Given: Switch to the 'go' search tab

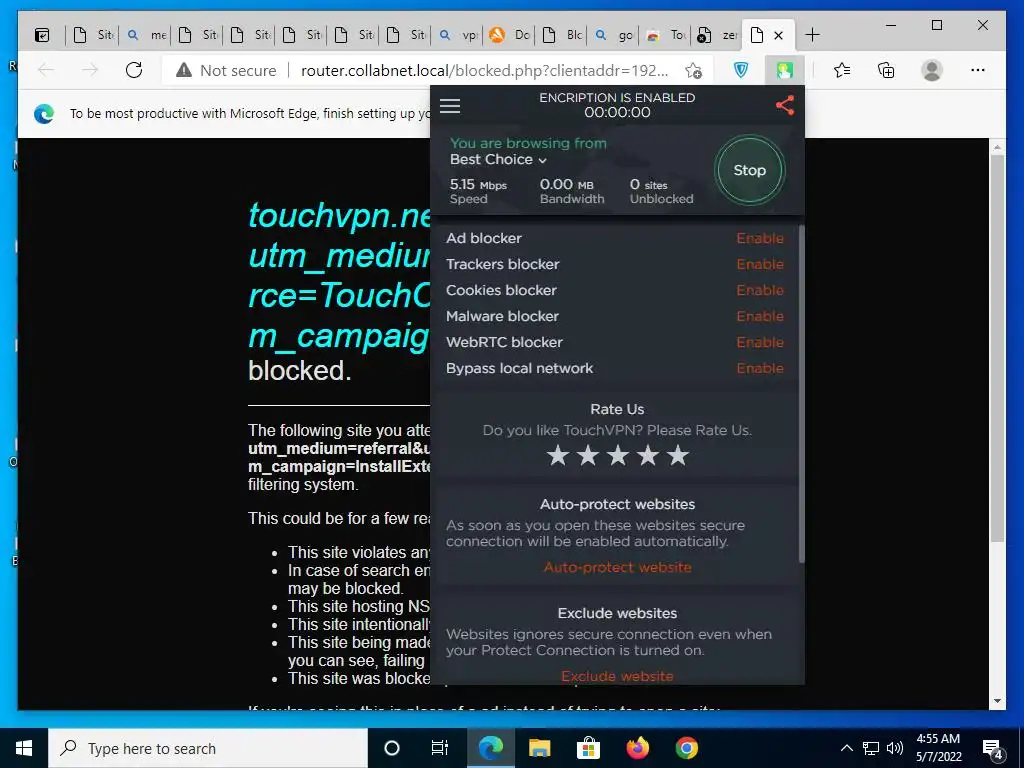Looking at the screenshot, I should 614,35.
